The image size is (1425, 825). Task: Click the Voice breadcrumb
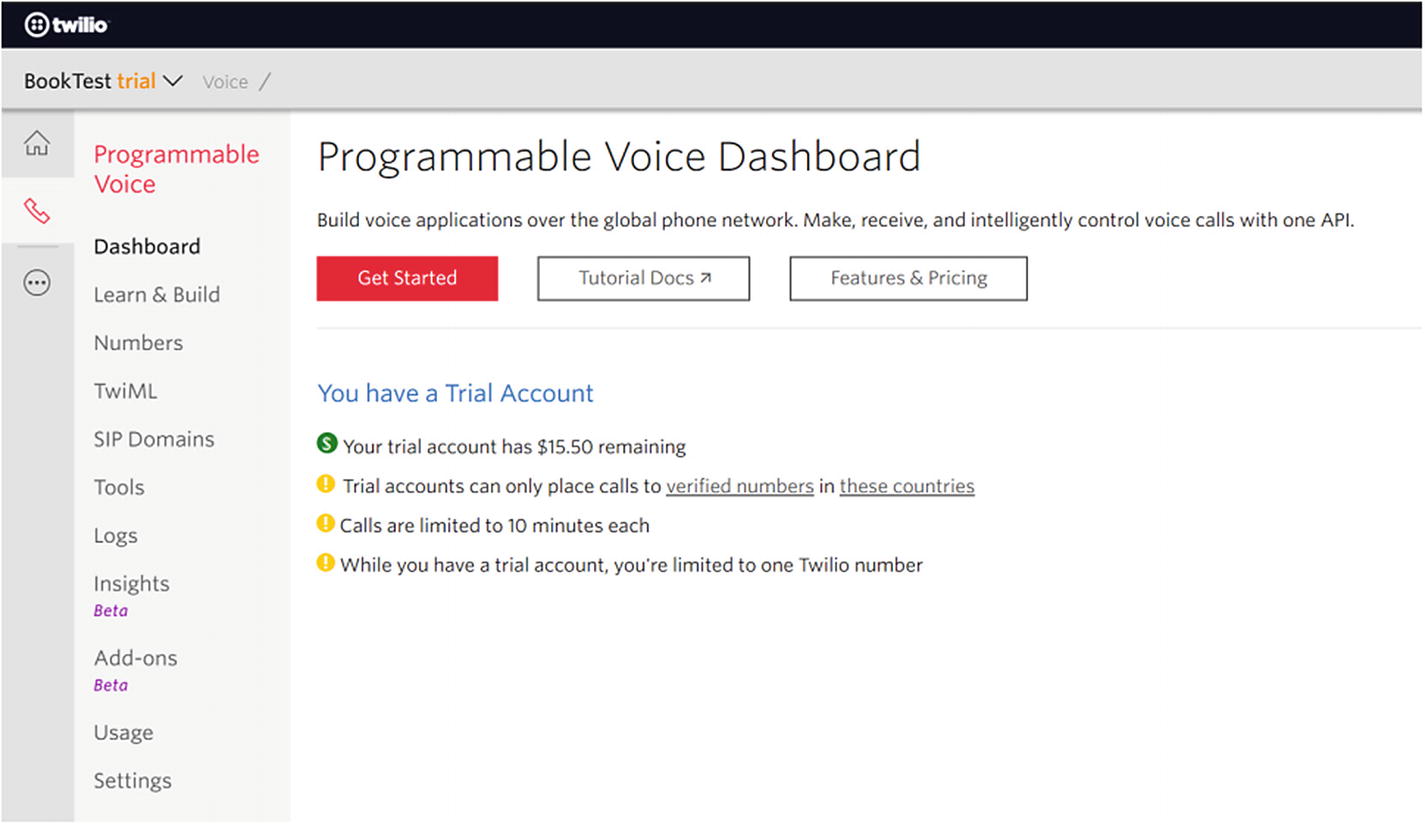point(225,82)
